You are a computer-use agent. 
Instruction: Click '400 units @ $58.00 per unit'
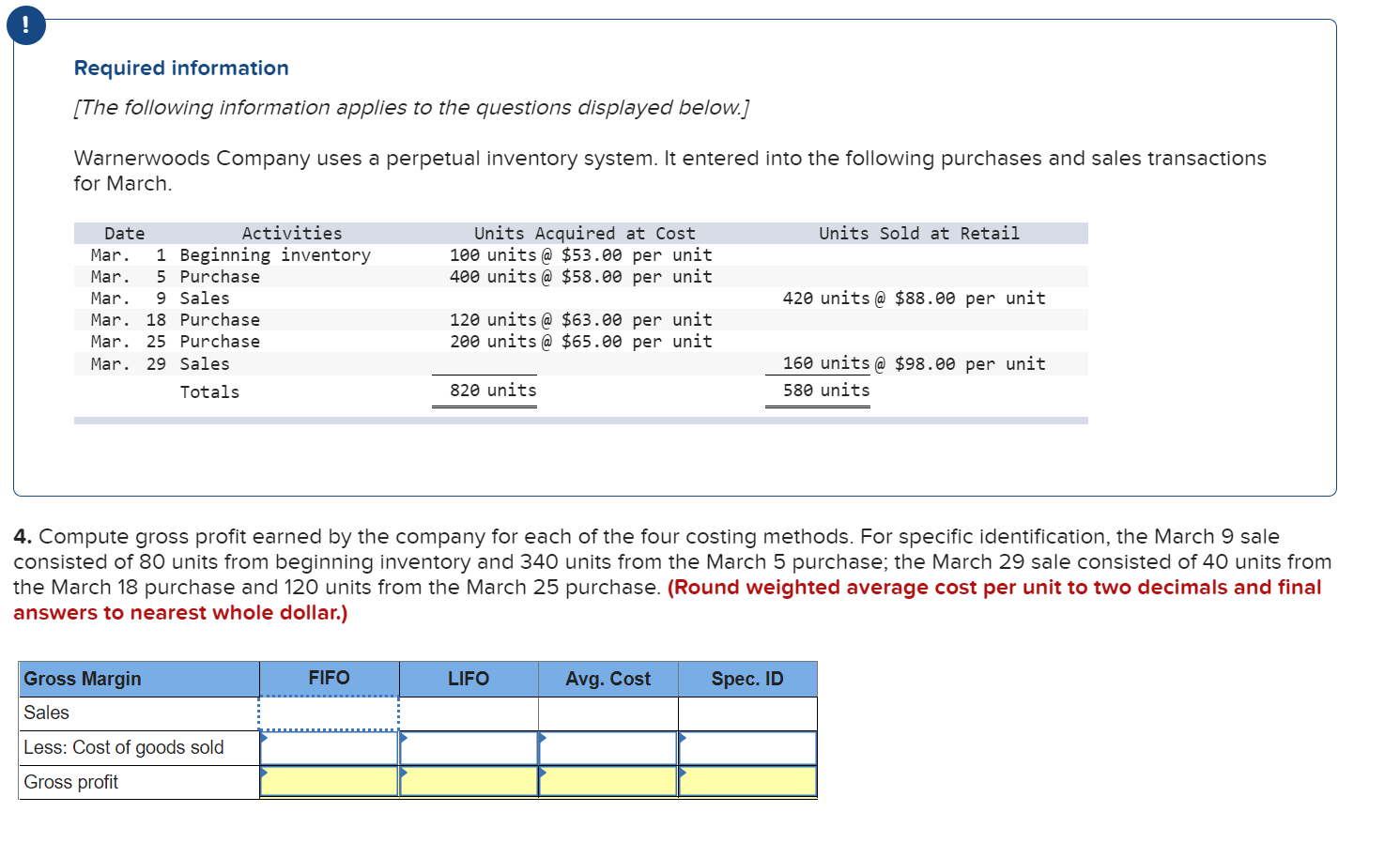tap(581, 277)
